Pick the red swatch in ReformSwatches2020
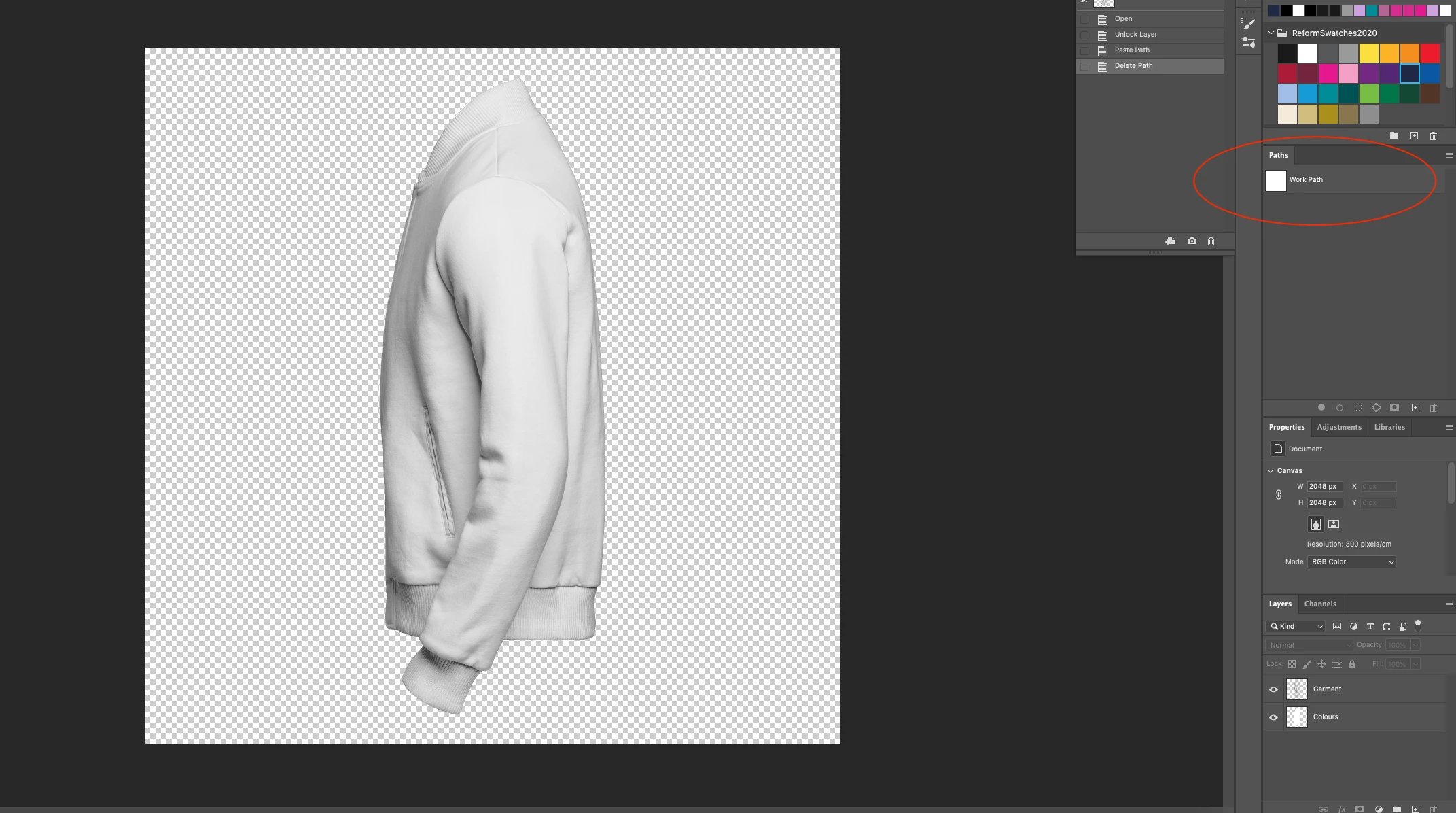Screen dimensions: 1456x813 pos(1430,53)
